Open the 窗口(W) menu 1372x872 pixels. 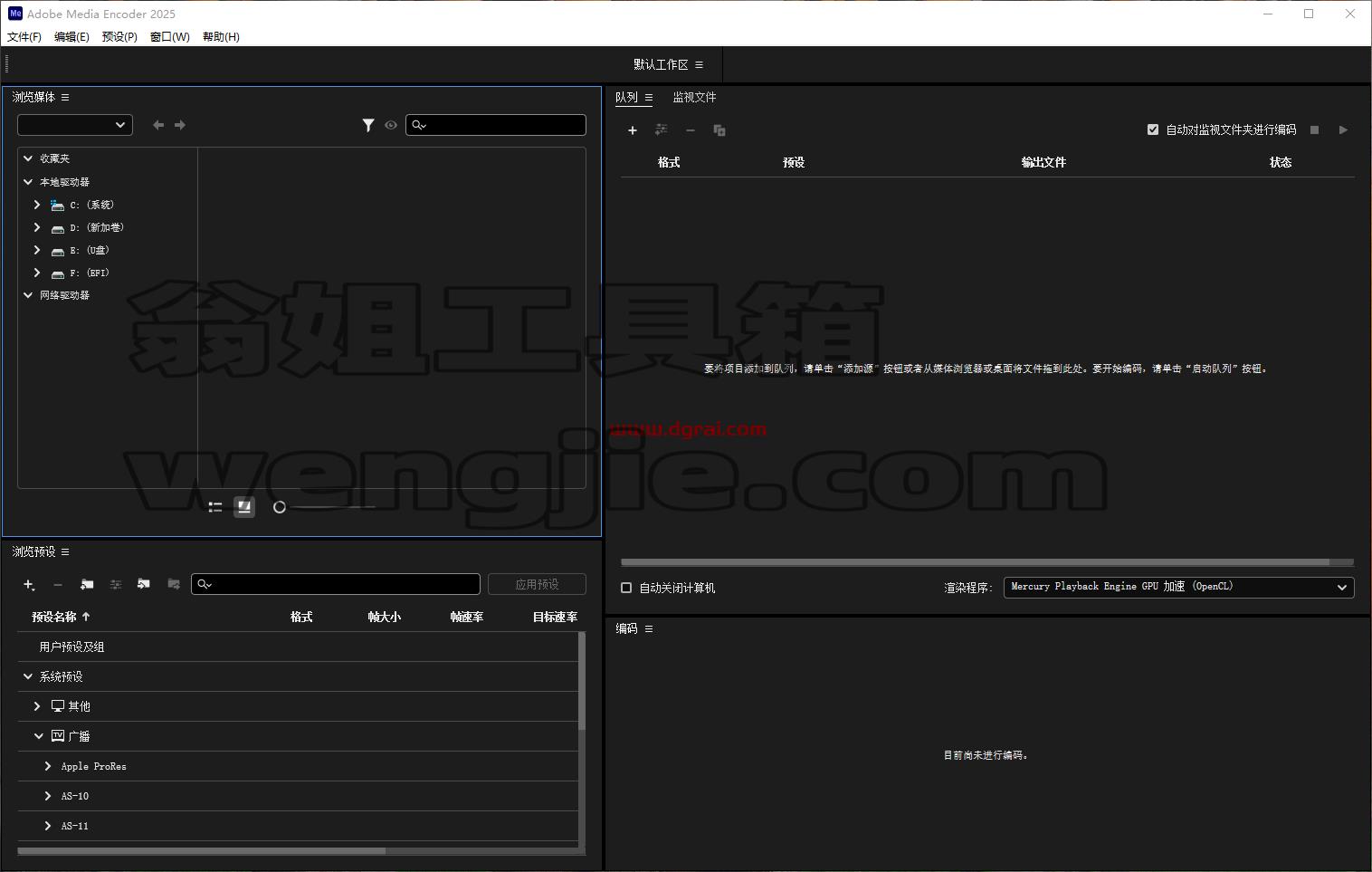(x=170, y=37)
